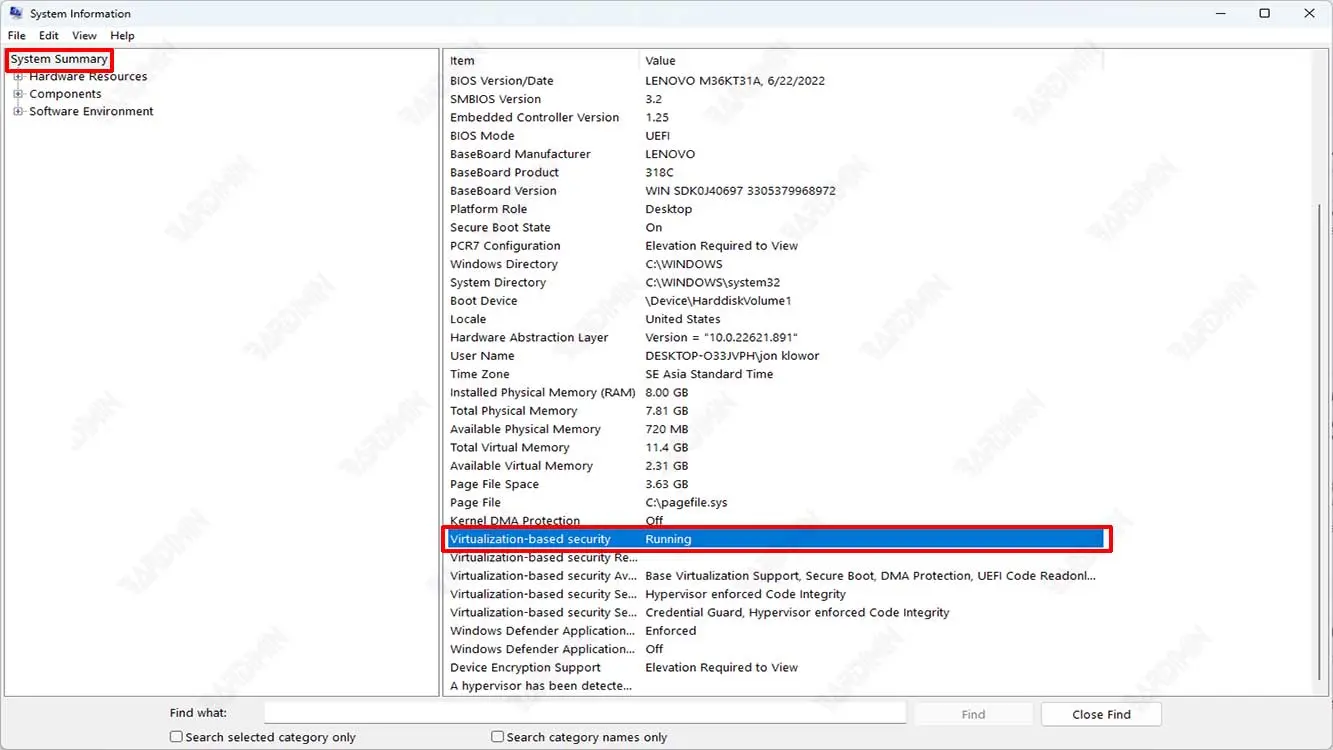
Task: Open the View menu
Action: [x=84, y=36]
